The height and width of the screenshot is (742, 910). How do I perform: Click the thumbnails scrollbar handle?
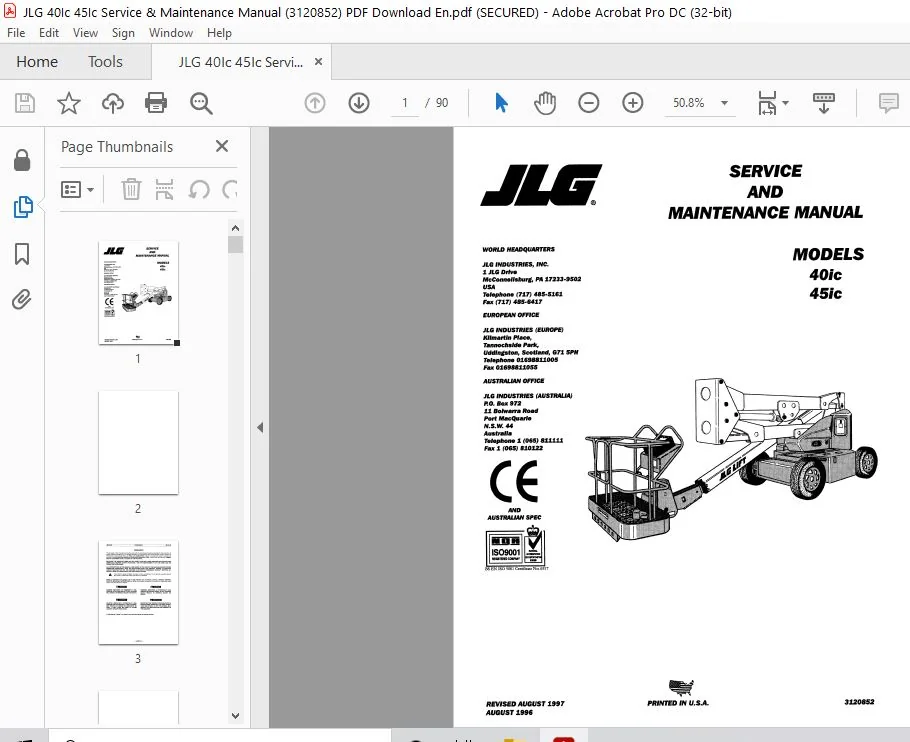[x=235, y=244]
